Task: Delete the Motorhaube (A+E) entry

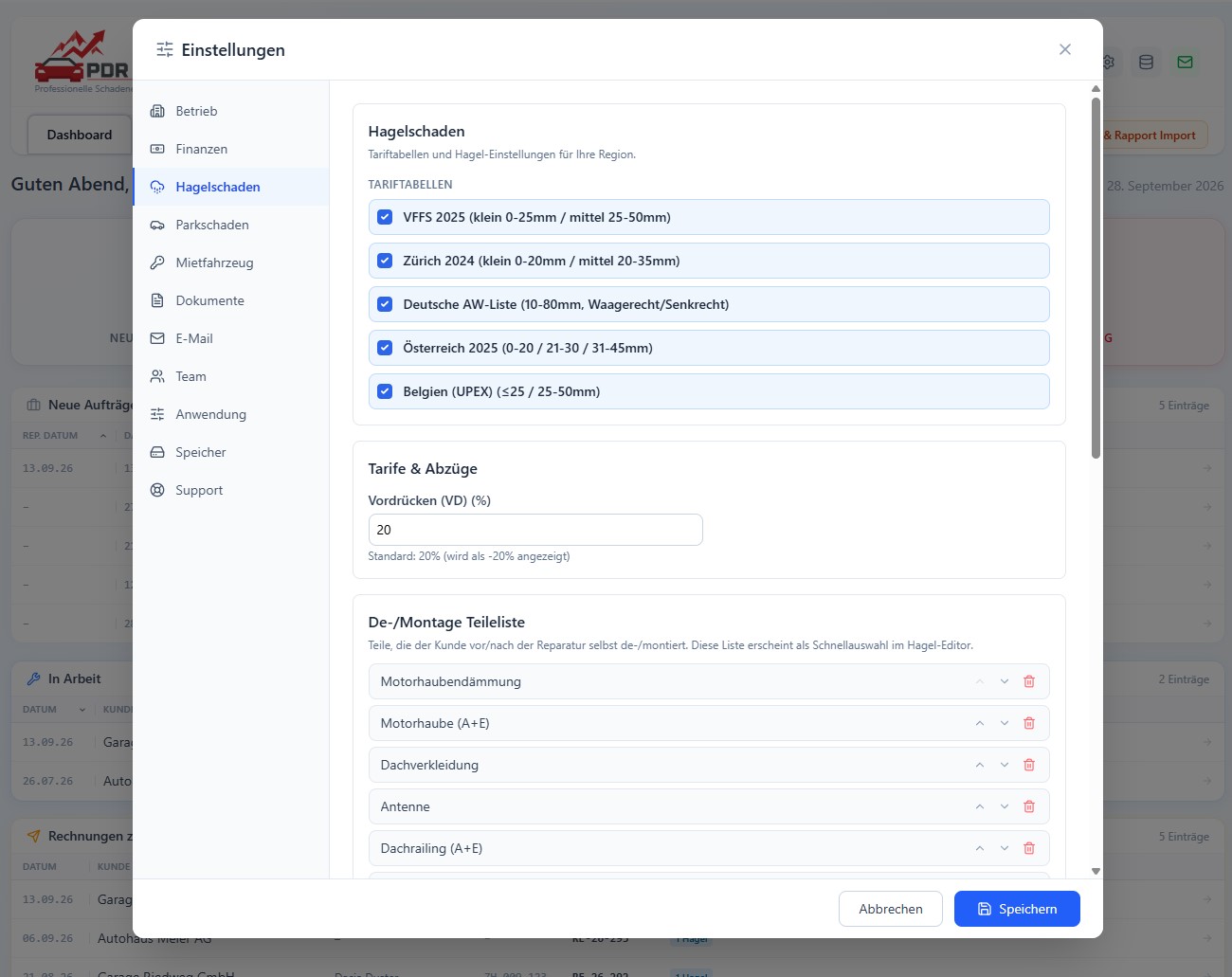Action: pos(1029,723)
